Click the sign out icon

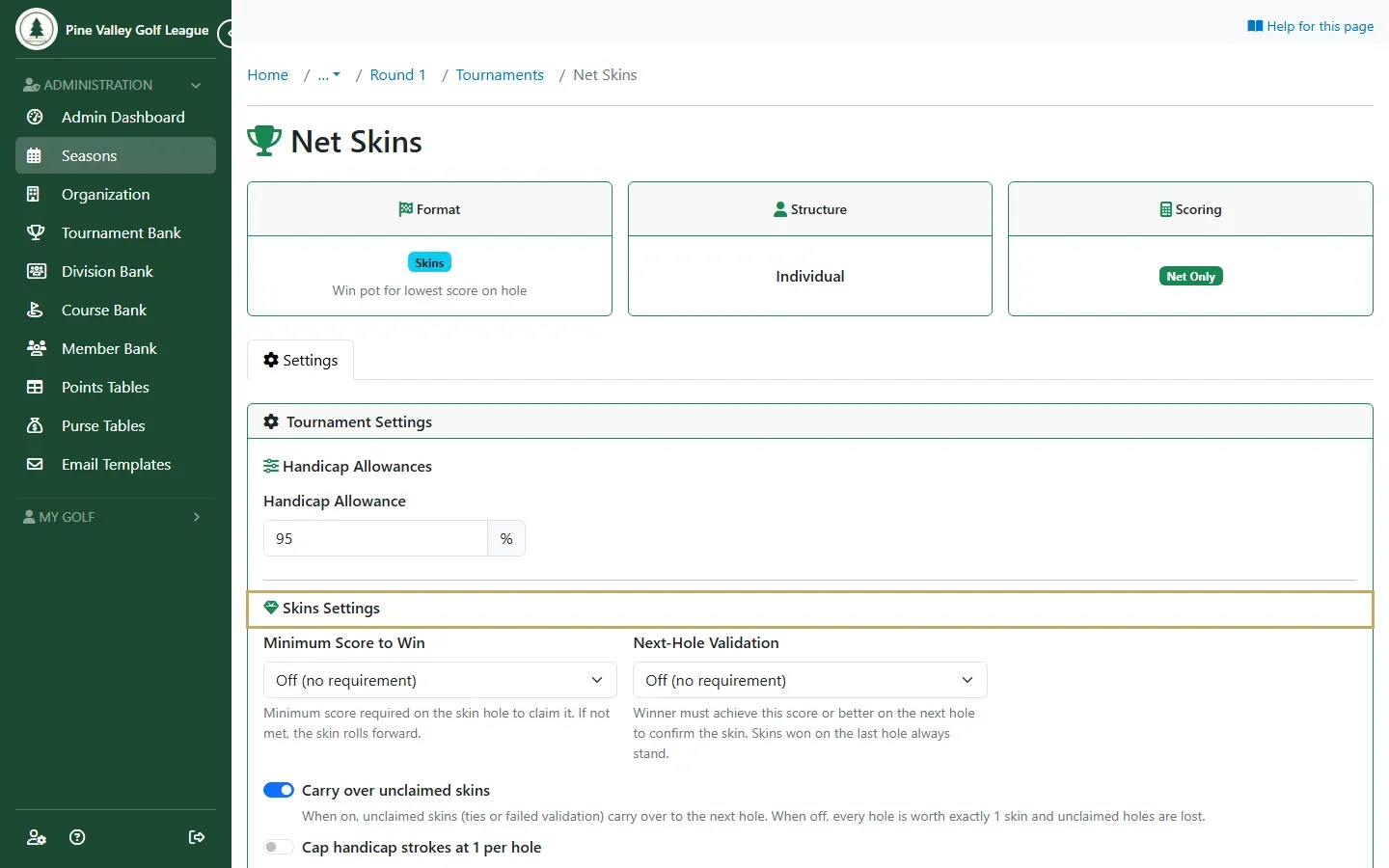point(197,837)
